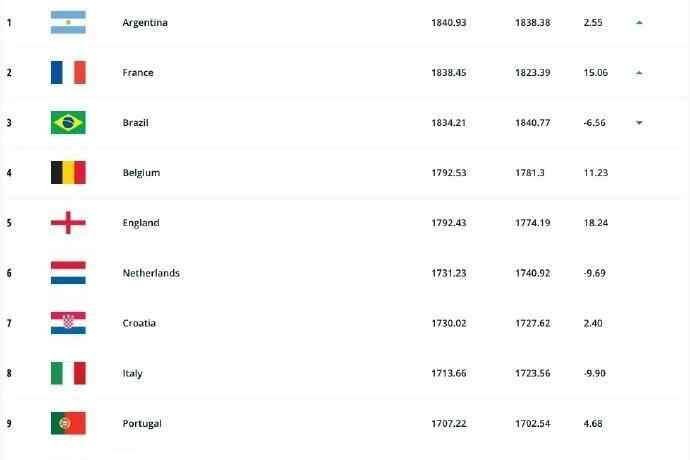Click the France flag icon
This screenshot has height=460, width=690.
point(68,72)
